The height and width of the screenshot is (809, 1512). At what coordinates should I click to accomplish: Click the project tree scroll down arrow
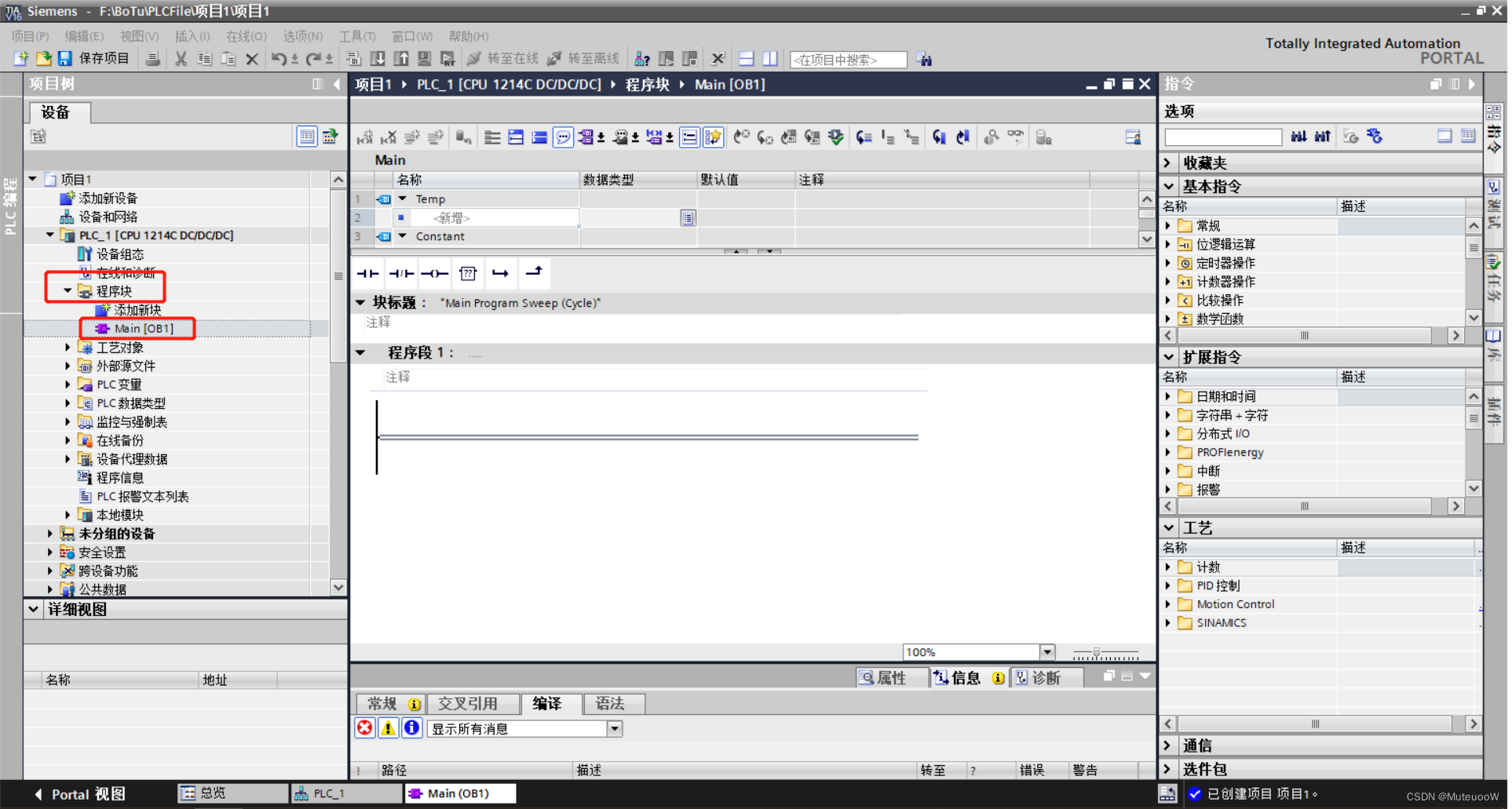(338, 587)
